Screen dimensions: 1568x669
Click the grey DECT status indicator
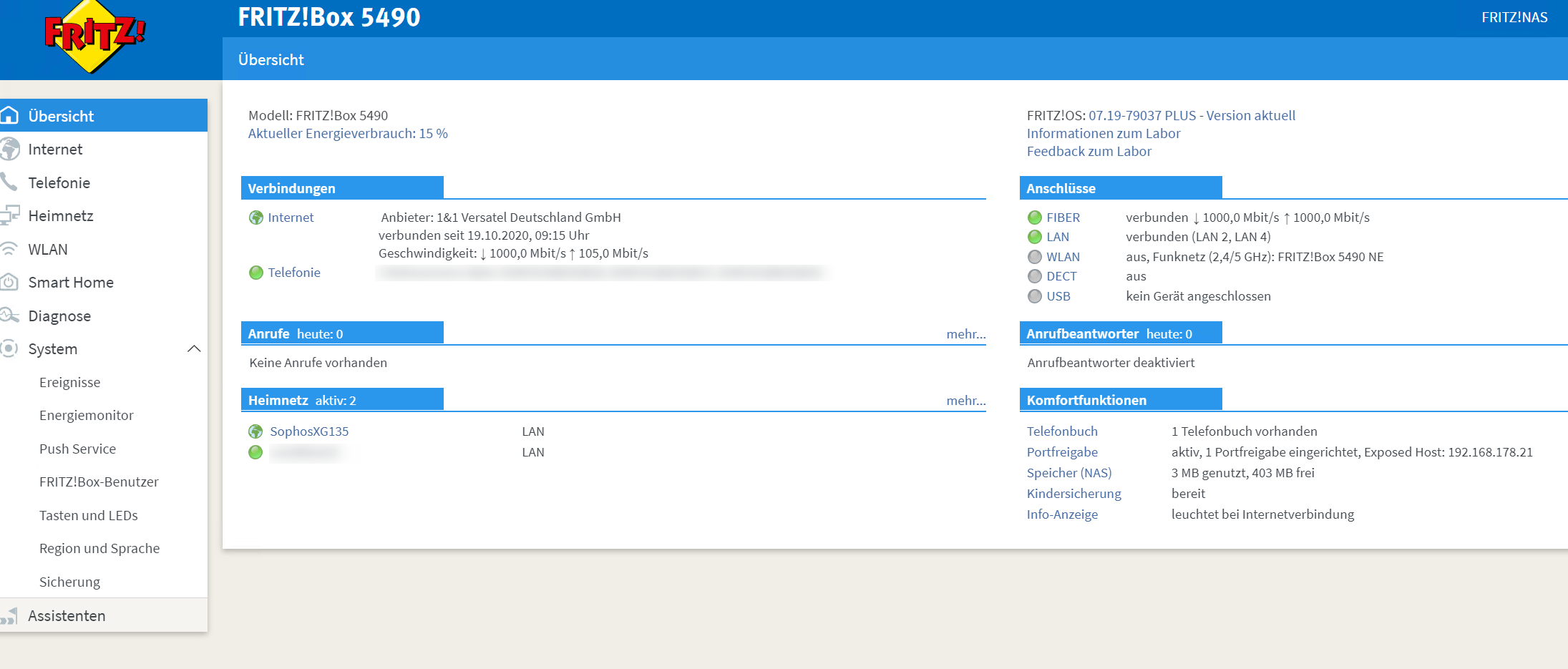[1034, 276]
